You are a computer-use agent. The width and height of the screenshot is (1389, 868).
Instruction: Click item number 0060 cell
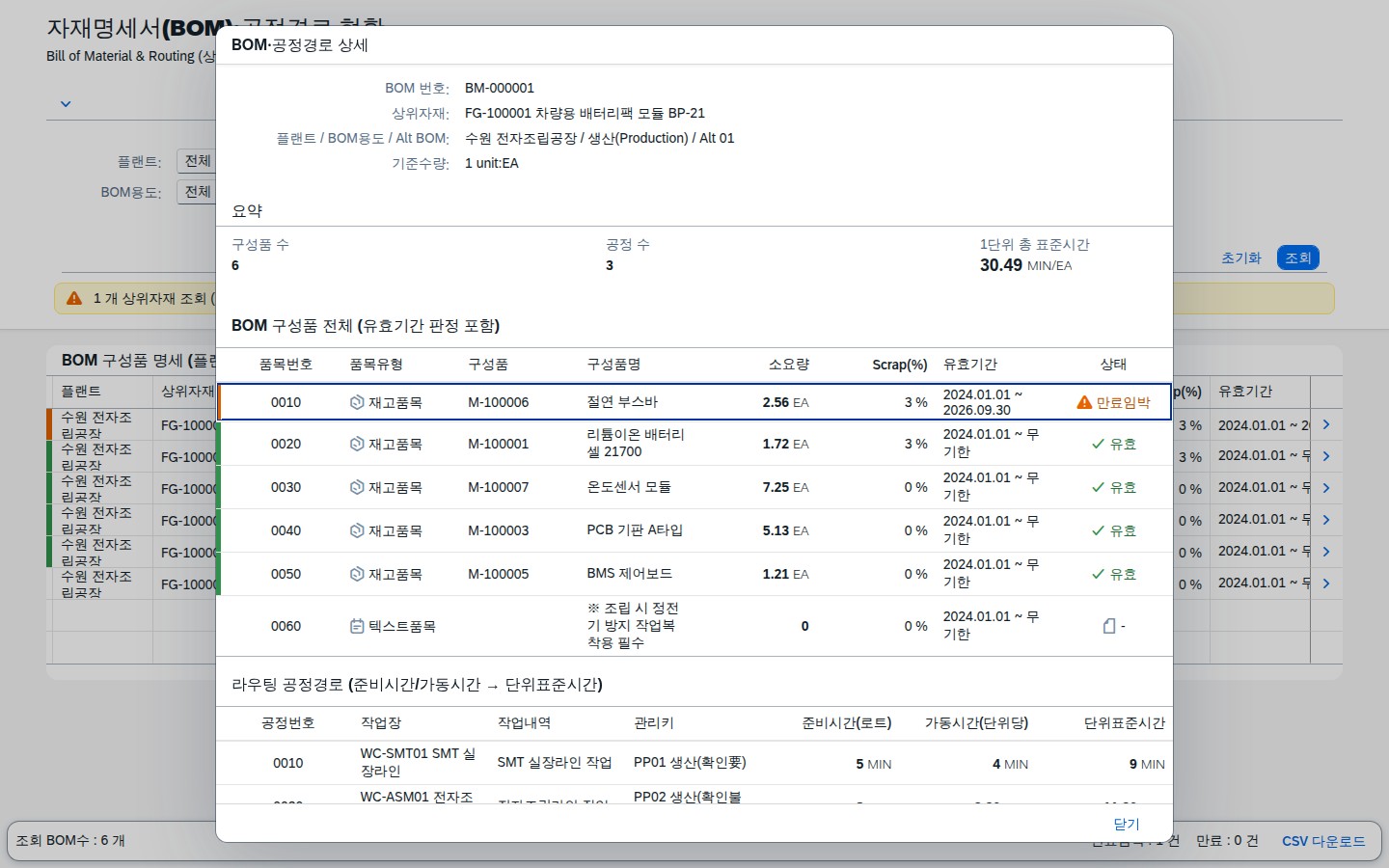(x=286, y=626)
